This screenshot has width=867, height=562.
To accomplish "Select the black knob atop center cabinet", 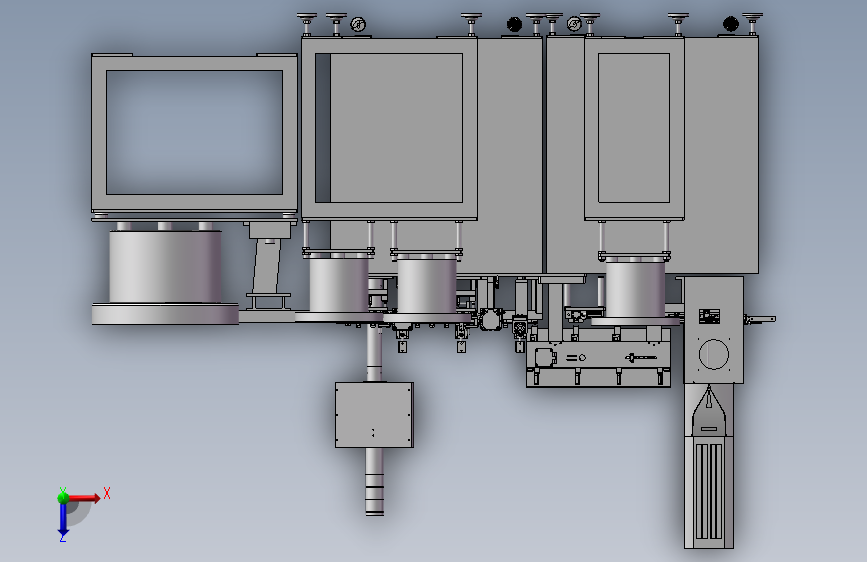I will pos(514,24).
